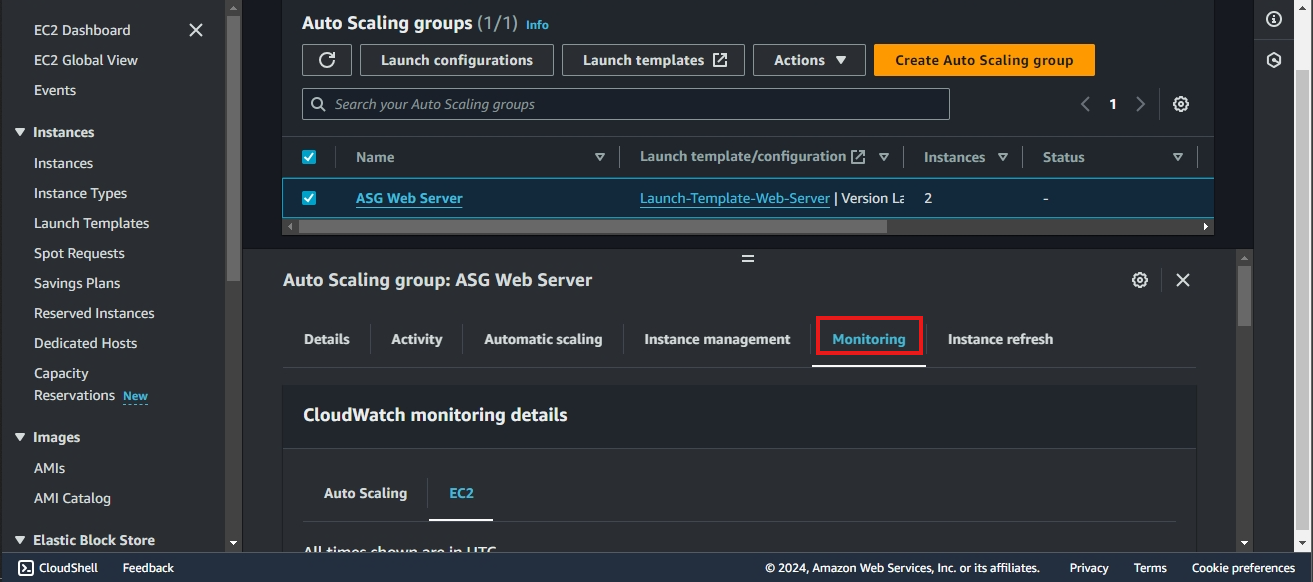Open CloudShell from the footer
This screenshot has height=582, width=1313.
coord(57,568)
